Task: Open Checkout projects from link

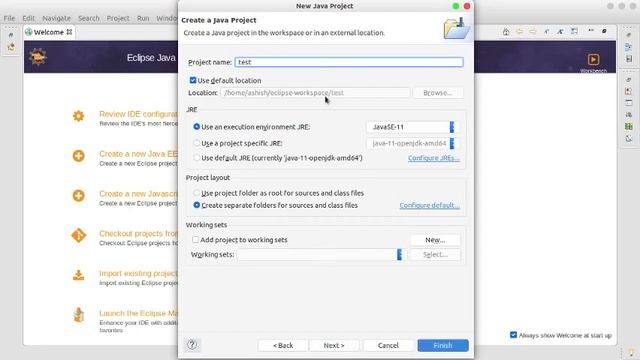Action: 138,233
